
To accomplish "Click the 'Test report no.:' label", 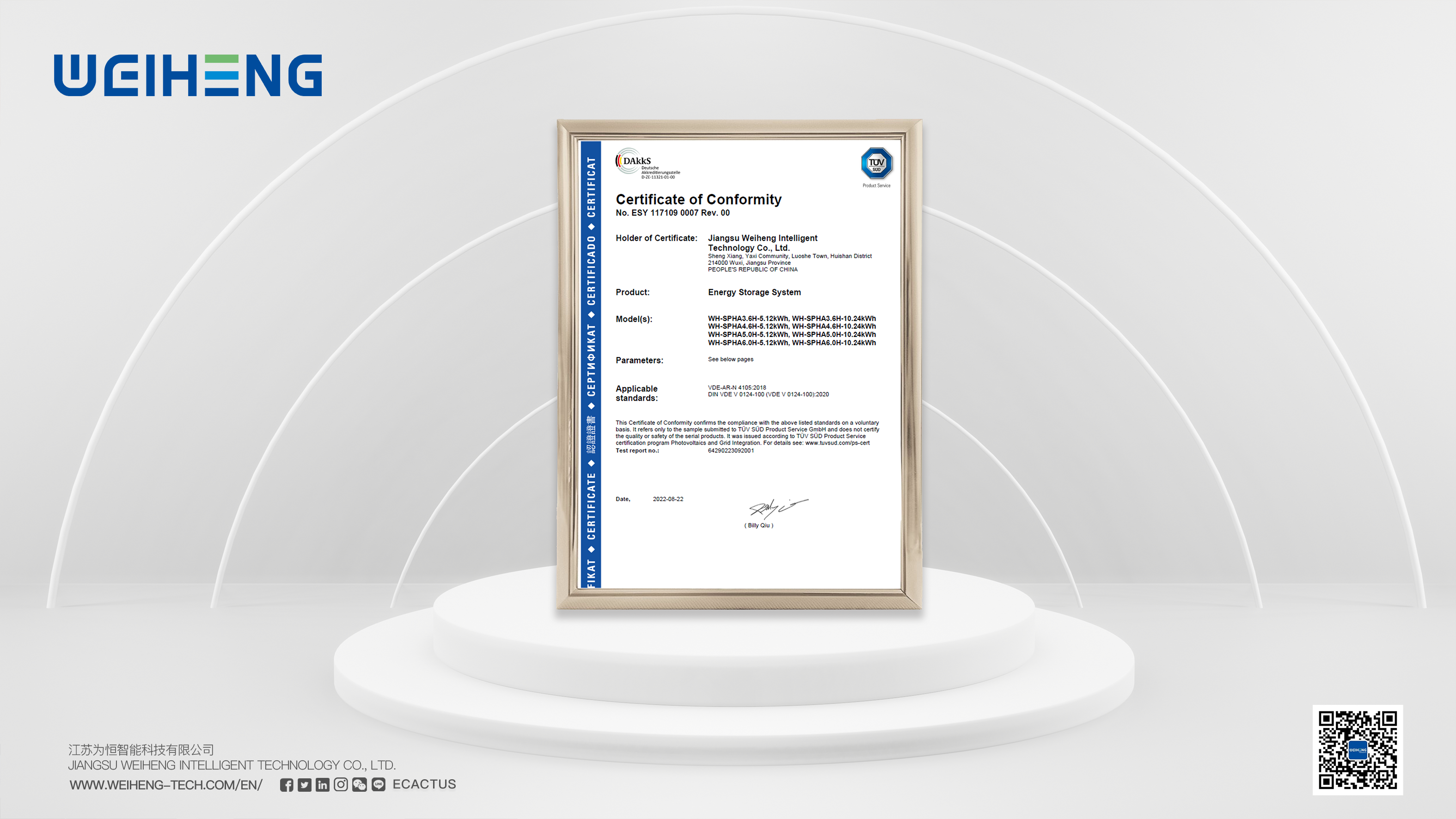I will point(637,451).
